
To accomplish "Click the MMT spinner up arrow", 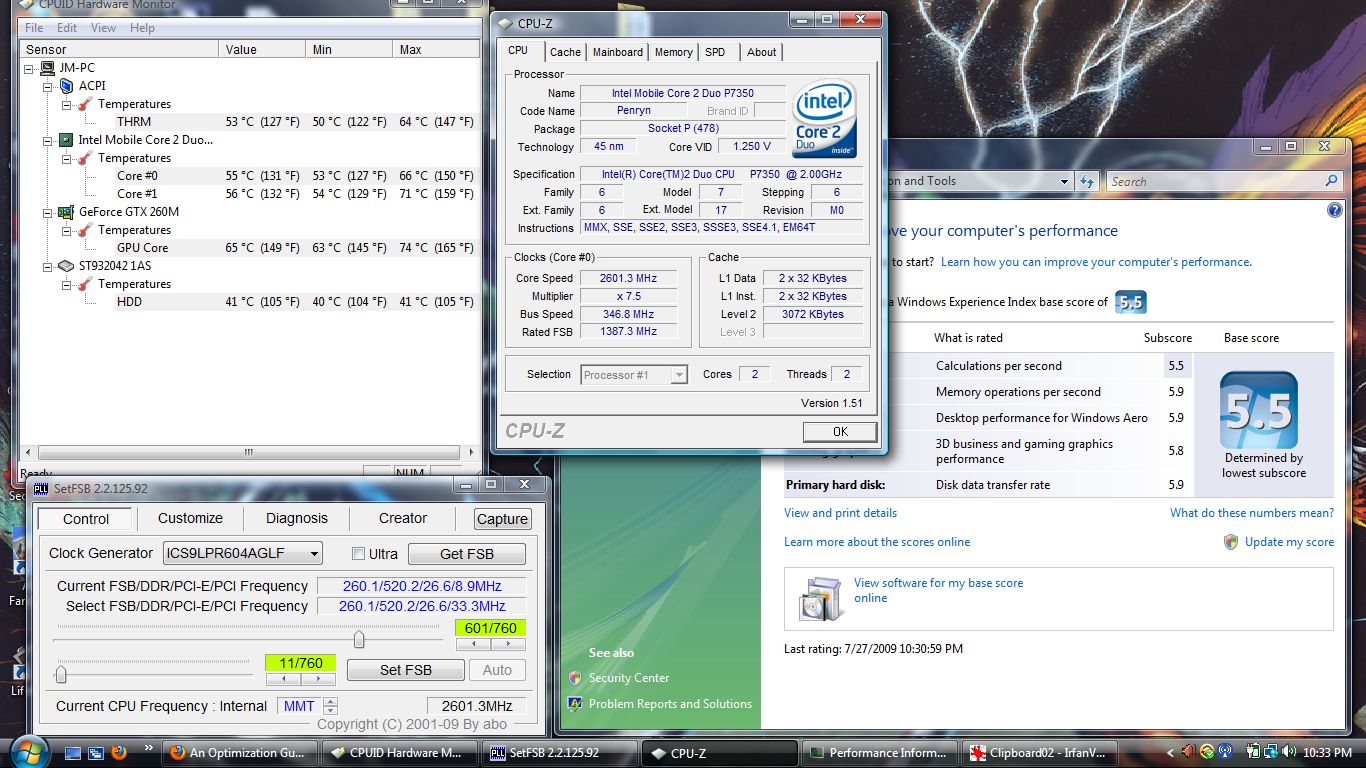I will coord(331,702).
